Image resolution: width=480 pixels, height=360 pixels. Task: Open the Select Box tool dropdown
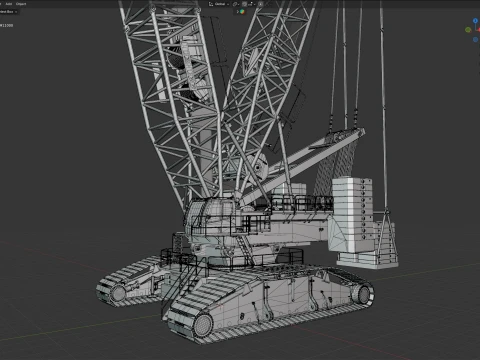pyautogui.click(x=8, y=12)
